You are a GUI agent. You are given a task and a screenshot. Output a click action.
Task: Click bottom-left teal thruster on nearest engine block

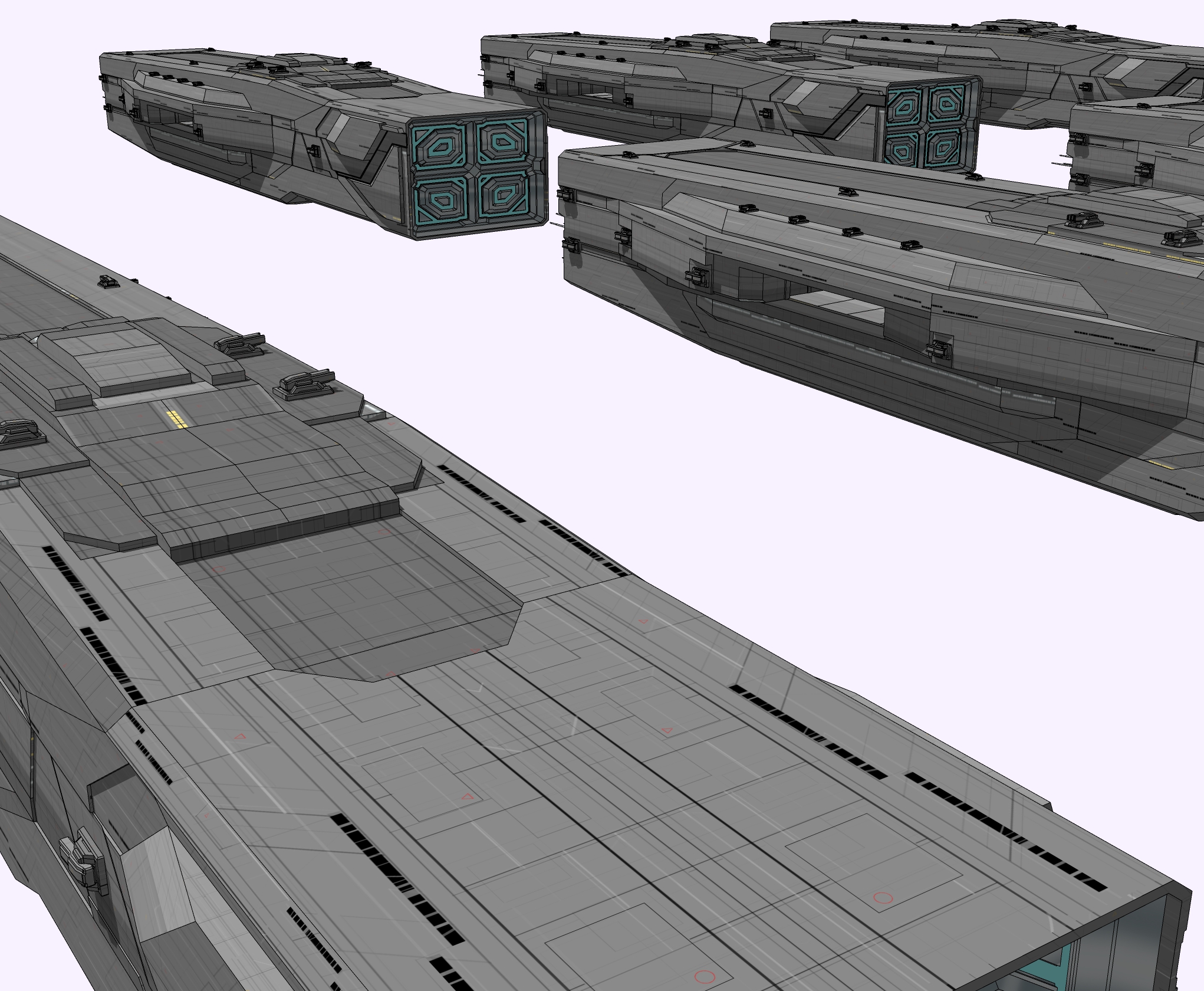440,201
